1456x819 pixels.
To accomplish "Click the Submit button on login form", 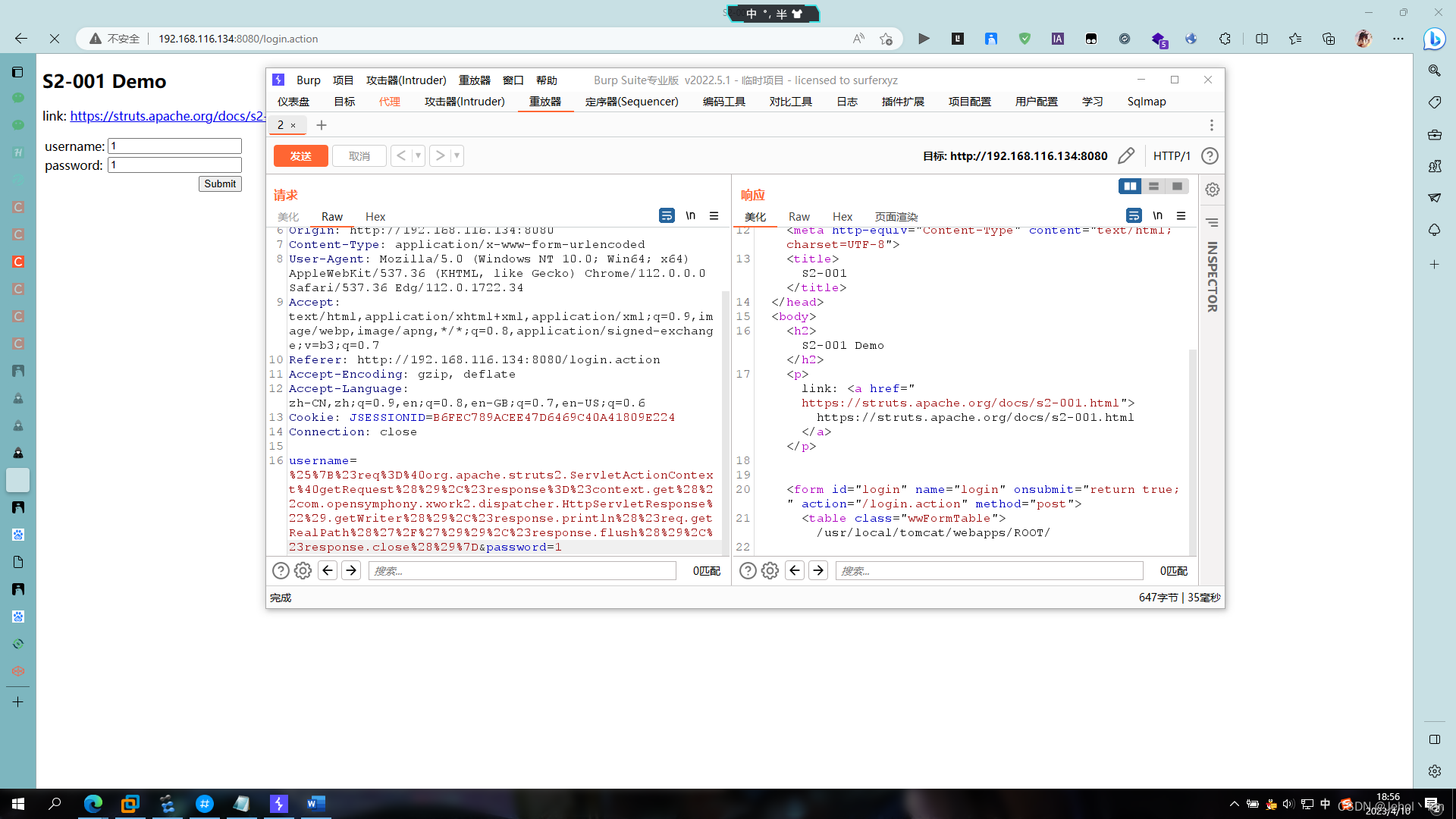I will pyautogui.click(x=220, y=184).
